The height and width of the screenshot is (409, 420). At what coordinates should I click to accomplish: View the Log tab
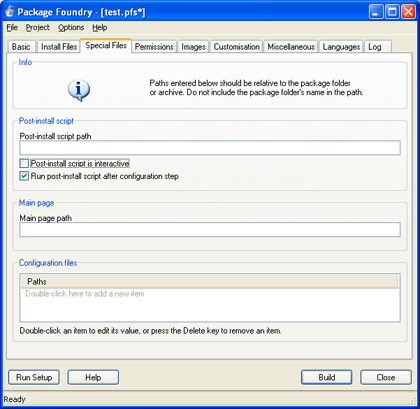coord(378,47)
